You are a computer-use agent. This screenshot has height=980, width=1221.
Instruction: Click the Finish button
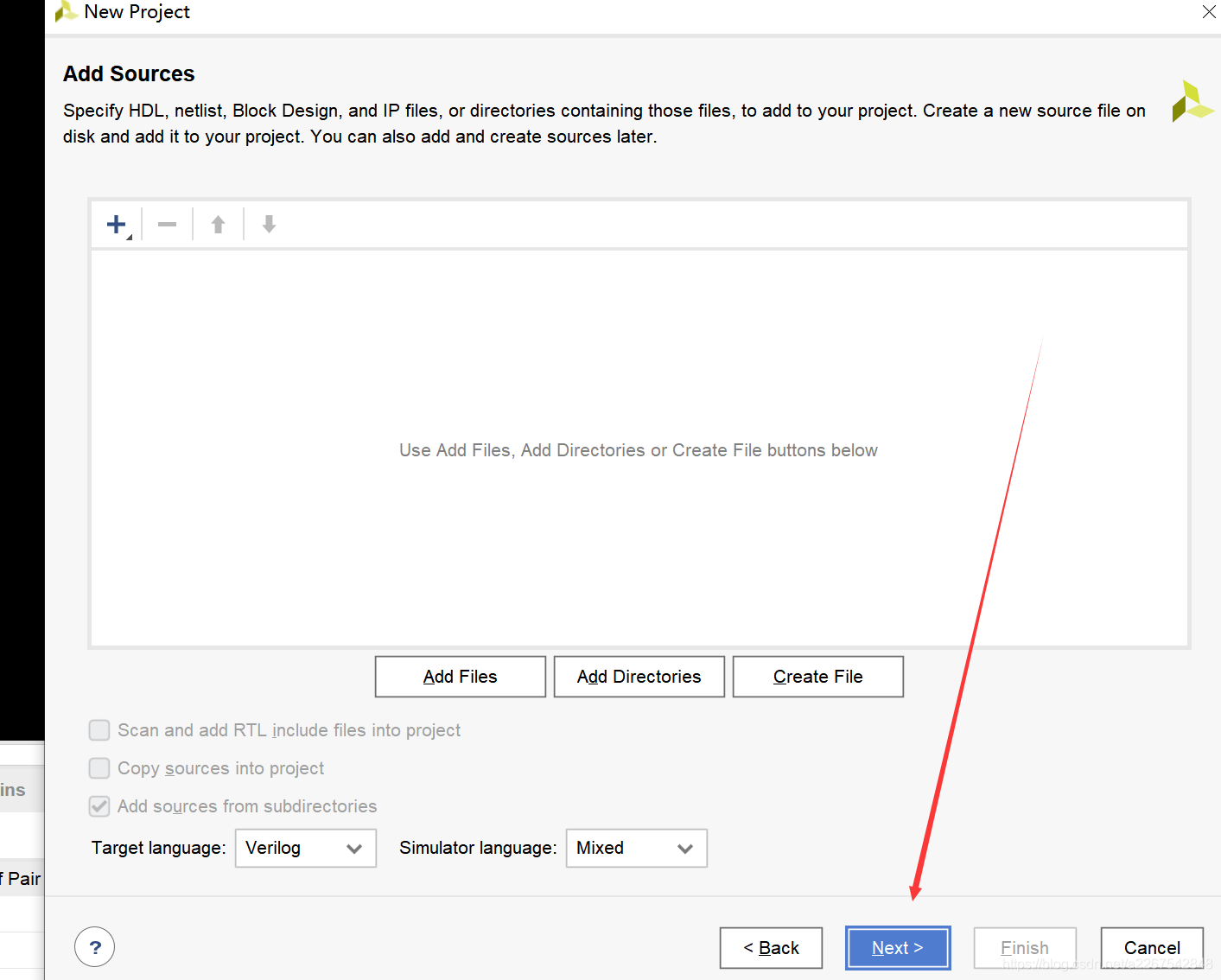pyautogui.click(x=1025, y=948)
